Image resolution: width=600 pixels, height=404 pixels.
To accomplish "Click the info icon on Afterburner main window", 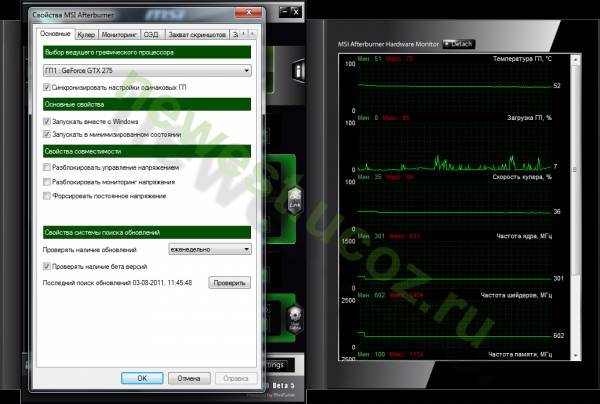I will pos(298,70).
